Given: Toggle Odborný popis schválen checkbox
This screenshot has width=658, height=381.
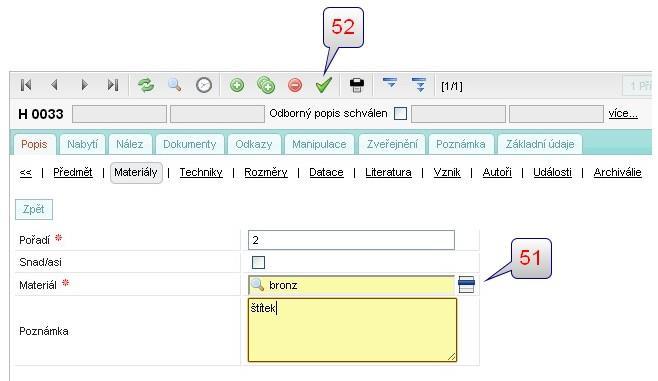Looking at the screenshot, I should (400, 113).
